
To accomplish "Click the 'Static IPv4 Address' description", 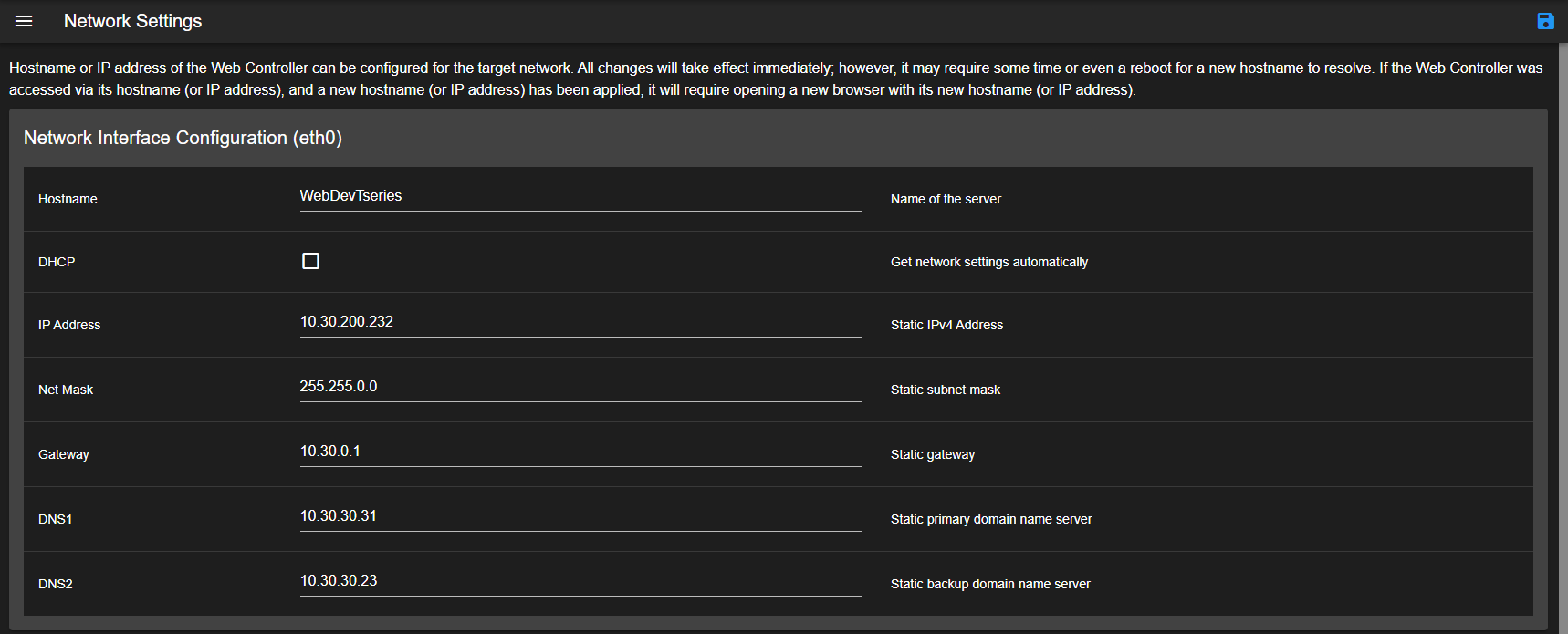I will (x=946, y=325).
